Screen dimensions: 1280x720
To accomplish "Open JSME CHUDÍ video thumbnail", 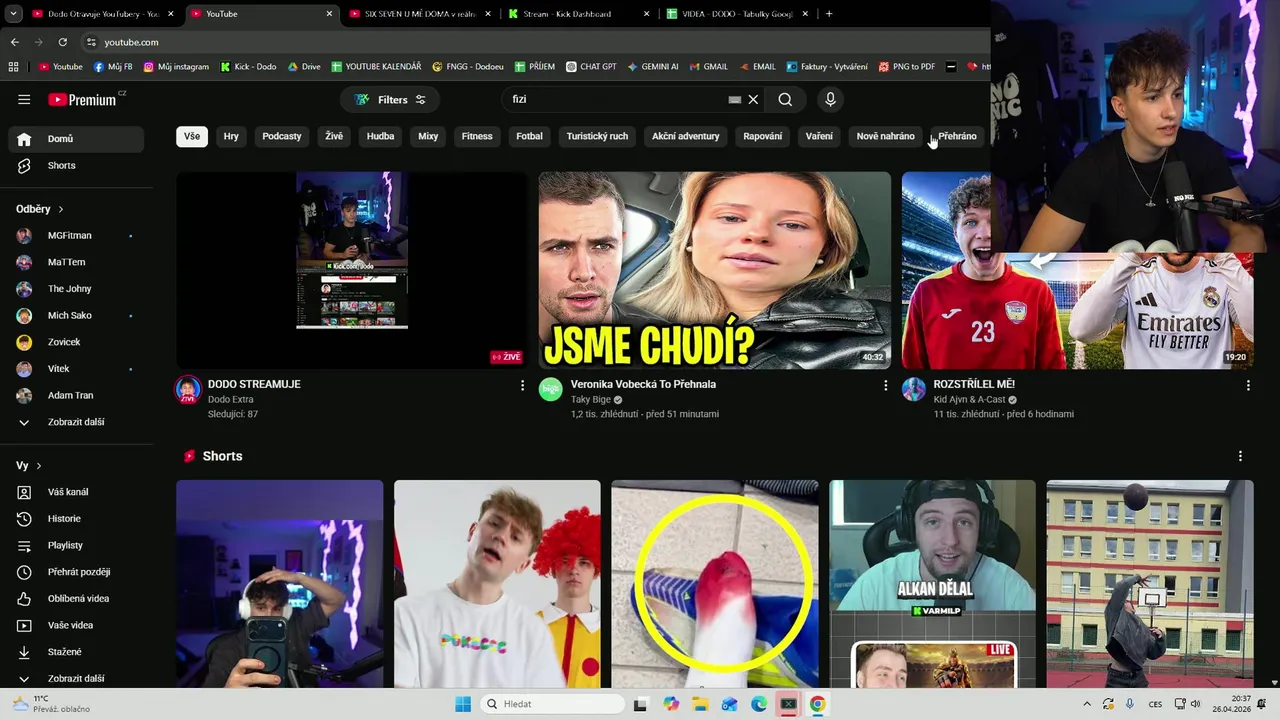I will 715,270.
